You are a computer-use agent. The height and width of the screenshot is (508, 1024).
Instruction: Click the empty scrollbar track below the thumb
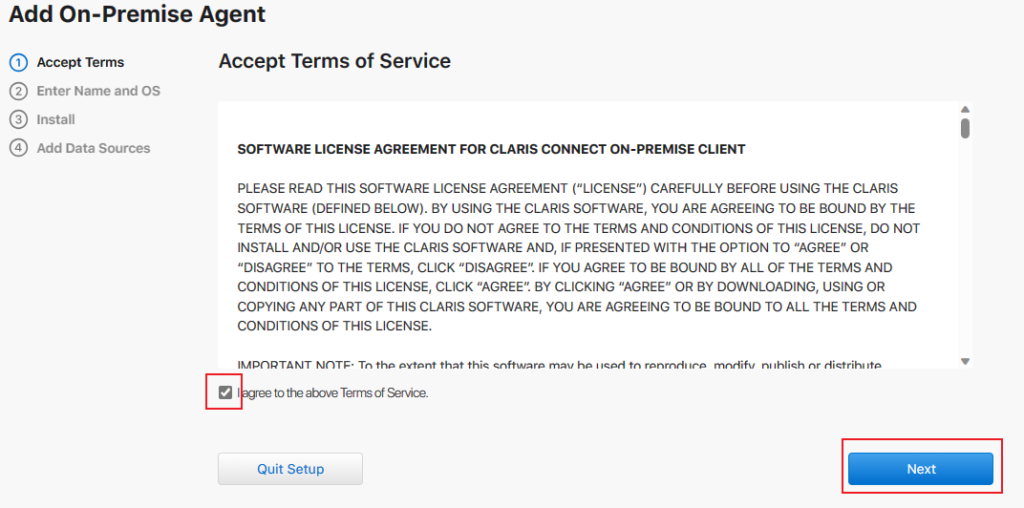[x=965, y=250]
